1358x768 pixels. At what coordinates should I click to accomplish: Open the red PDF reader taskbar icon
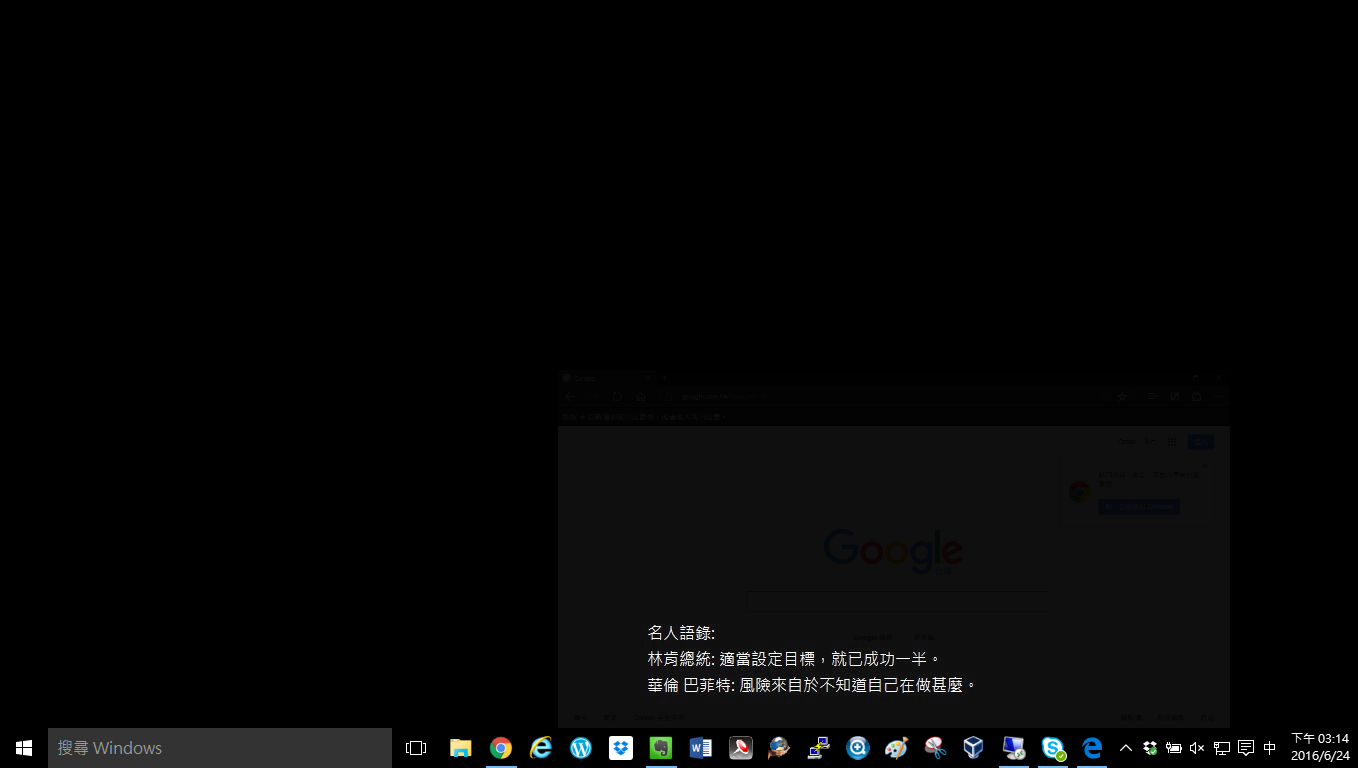[740, 748]
